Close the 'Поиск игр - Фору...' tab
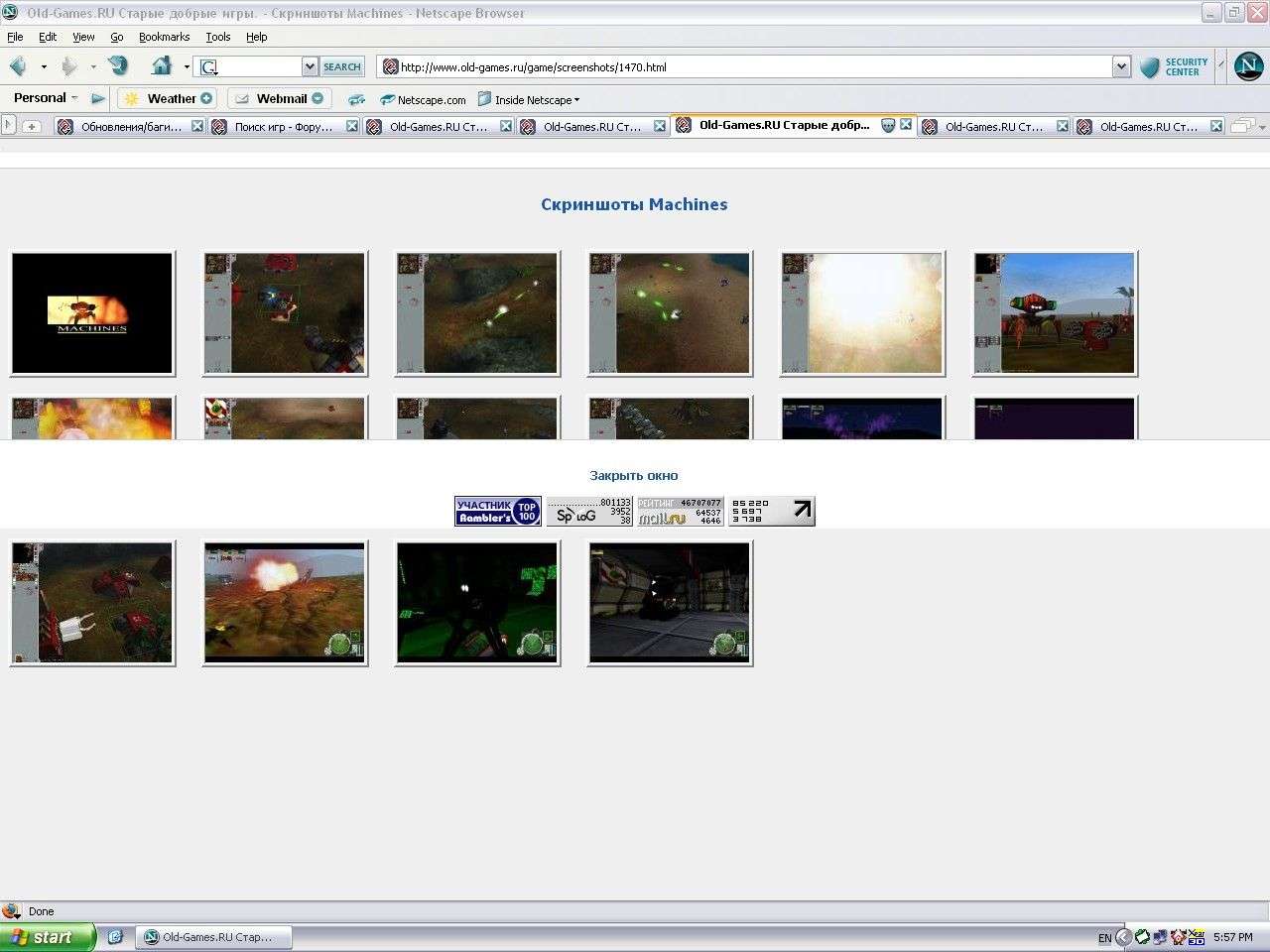This screenshot has width=1270, height=952. pos(351,127)
